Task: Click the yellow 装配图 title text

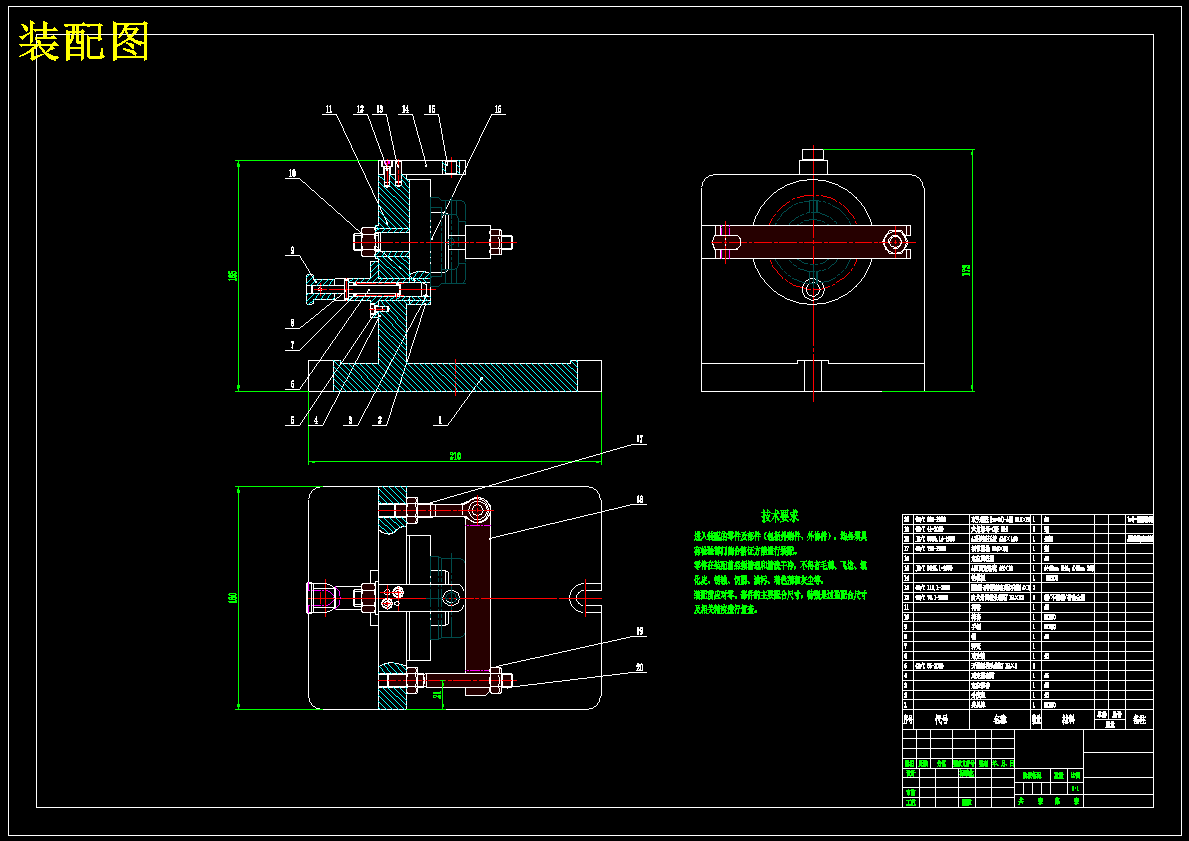Action: [83, 42]
